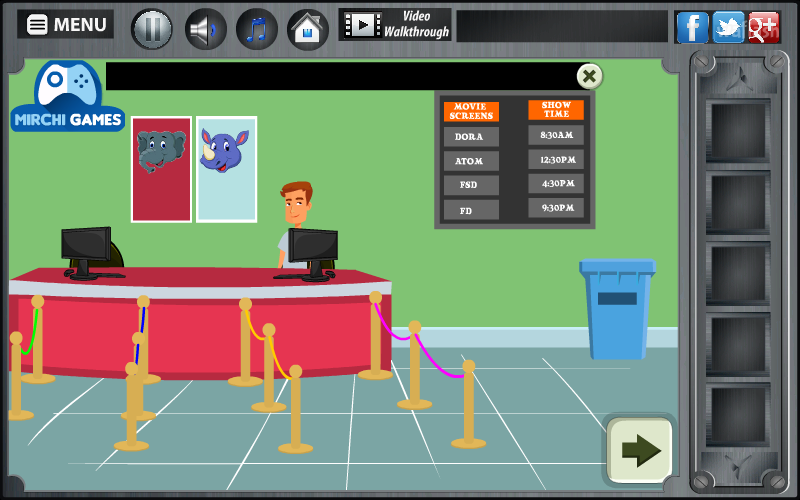Click the Mirchi Games logo
Screen dimensions: 800x500
[x=67, y=96]
